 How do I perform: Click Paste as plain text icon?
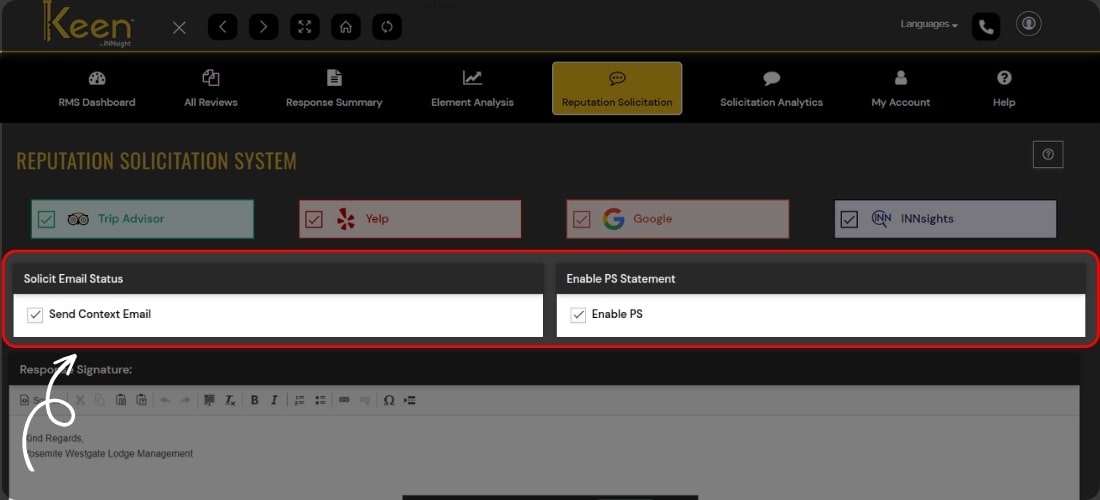coord(141,400)
